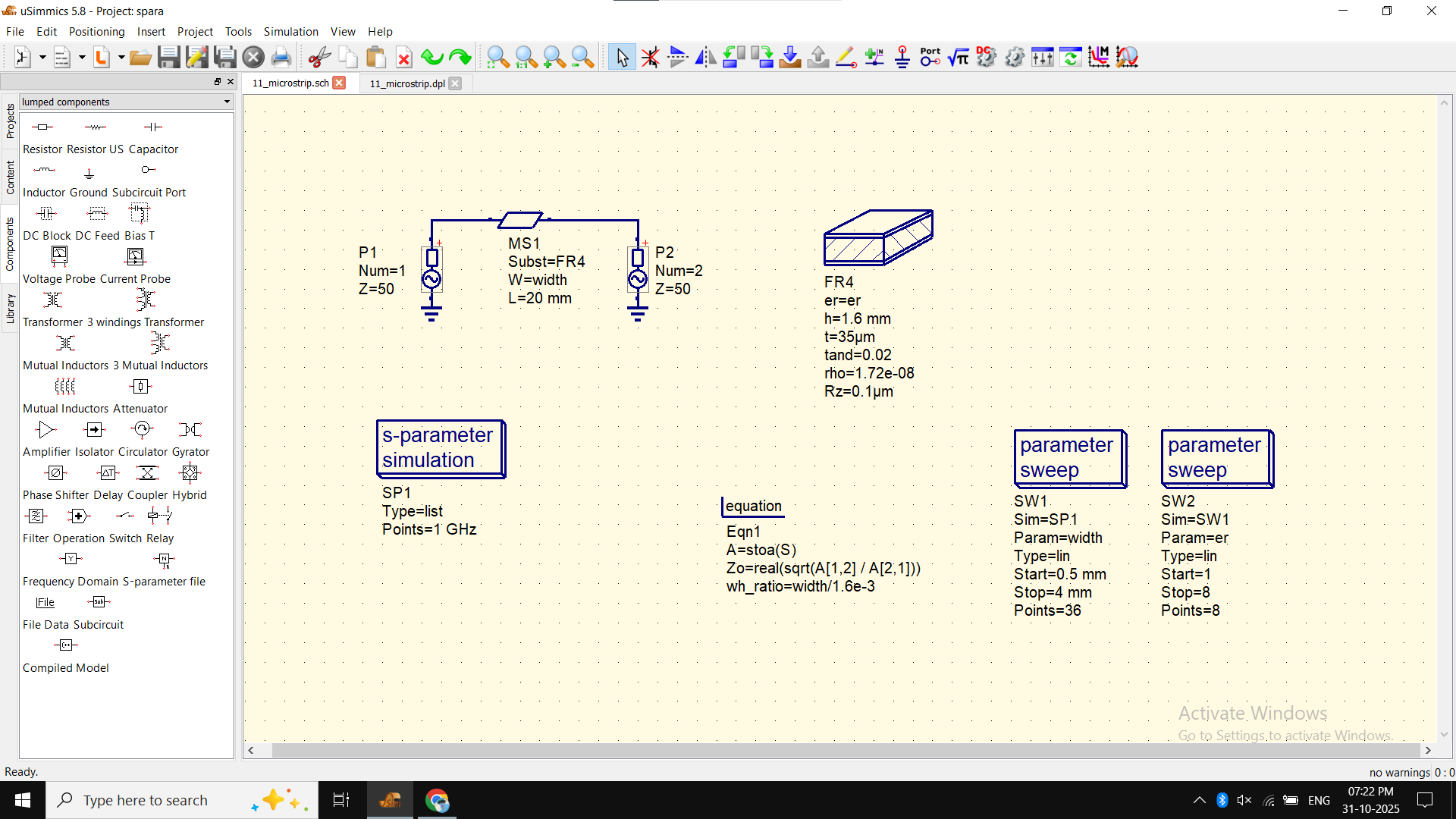The image size is (1456, 819).
Task: Run the Calculate DC bias tool
Action: pos(986,57)
